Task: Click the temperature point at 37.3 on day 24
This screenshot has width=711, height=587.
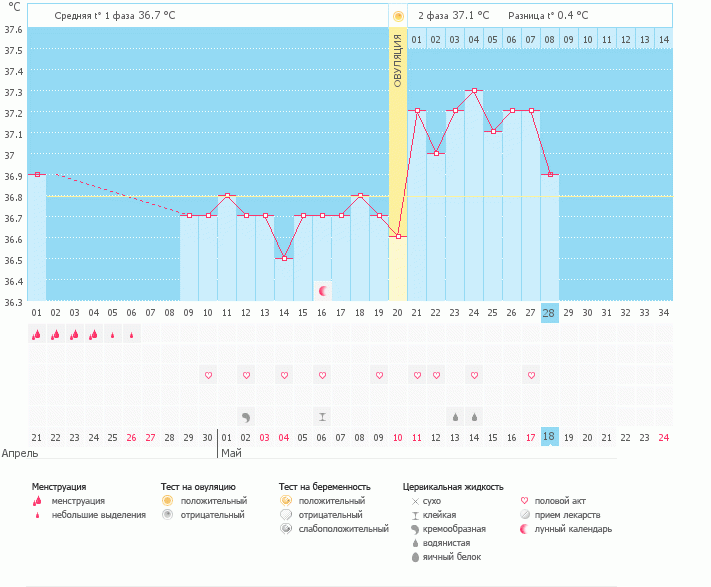Action: click(474, 90)
